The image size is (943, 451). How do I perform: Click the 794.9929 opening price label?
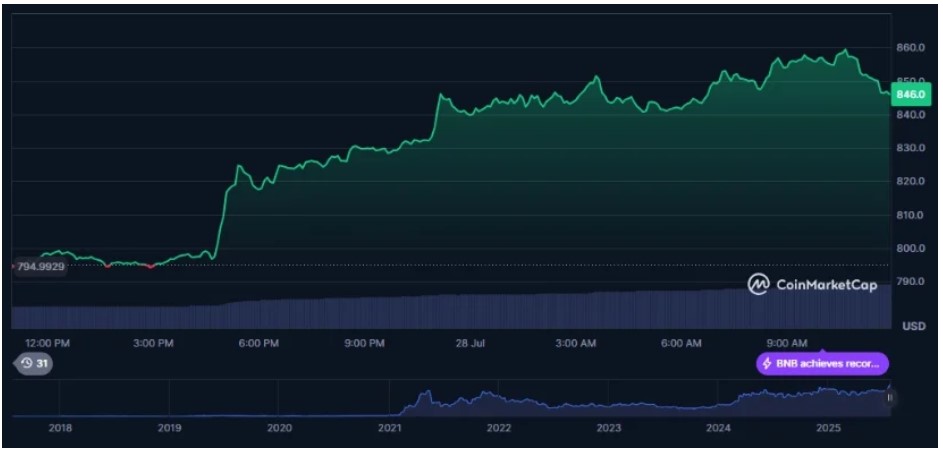(x=40, y=266)
